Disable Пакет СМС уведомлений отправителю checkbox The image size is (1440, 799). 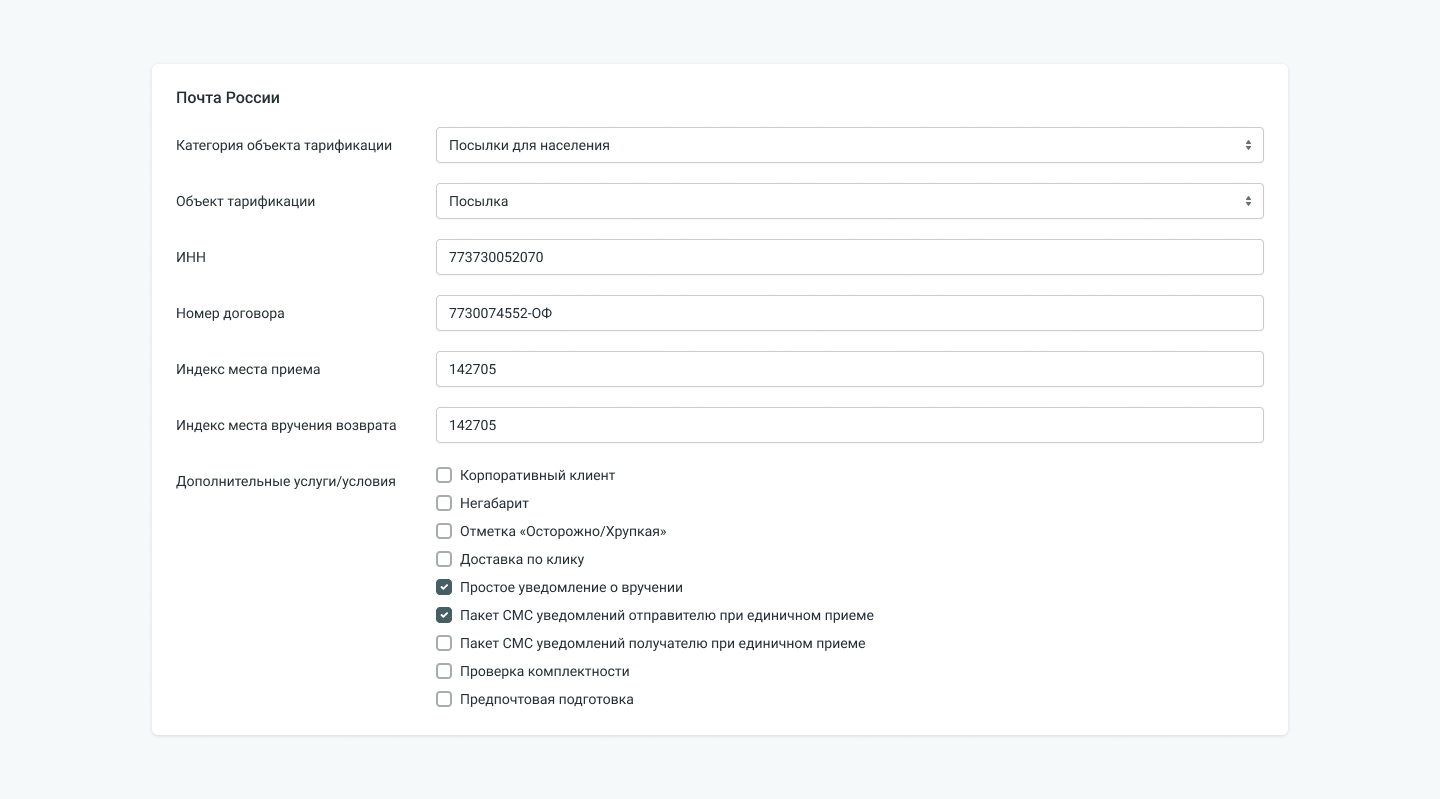pos(444,615)
